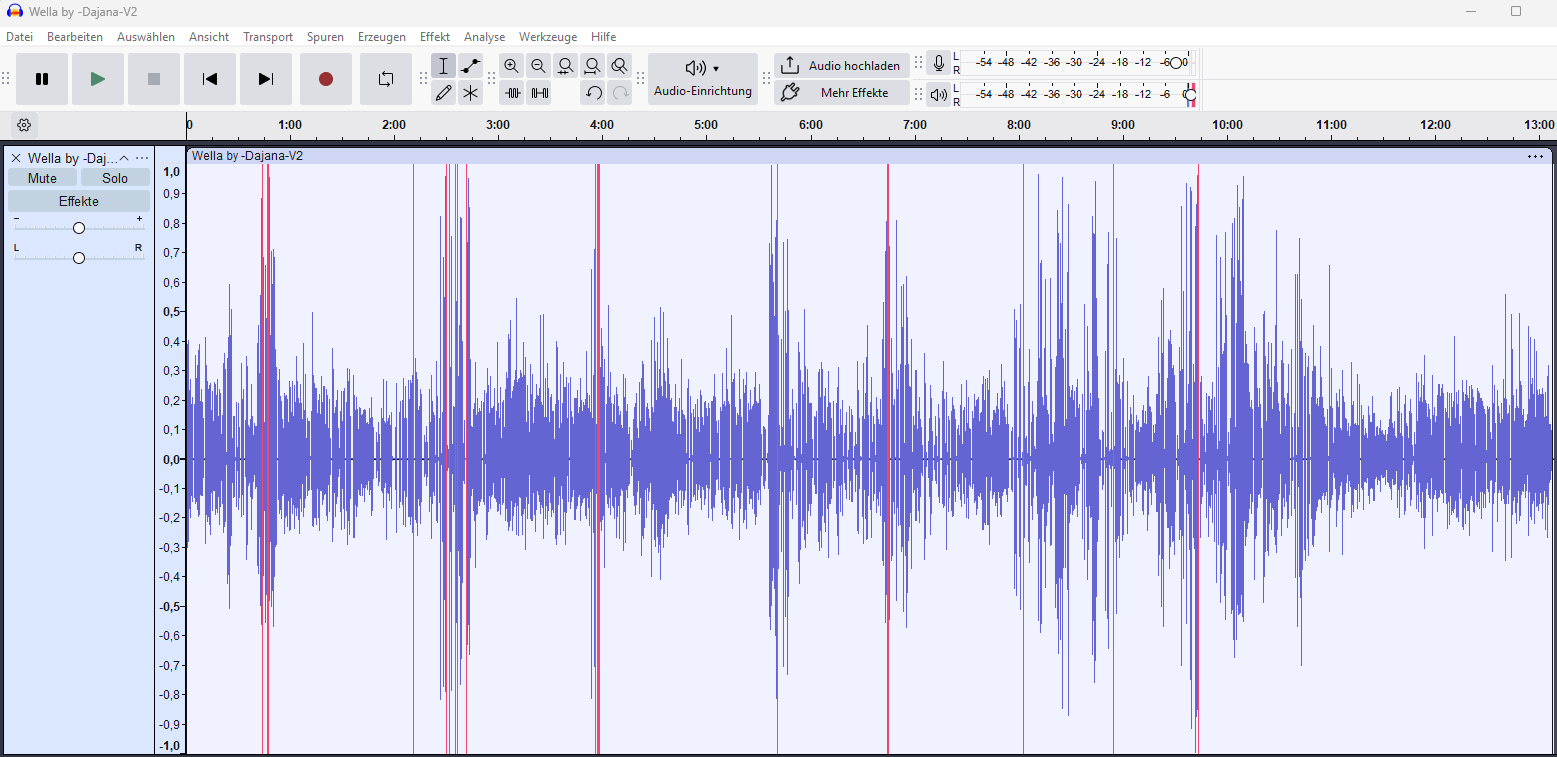1557x757 pixels.
Task: Open the Ansicht menu
Action: [x=209, y=37]
